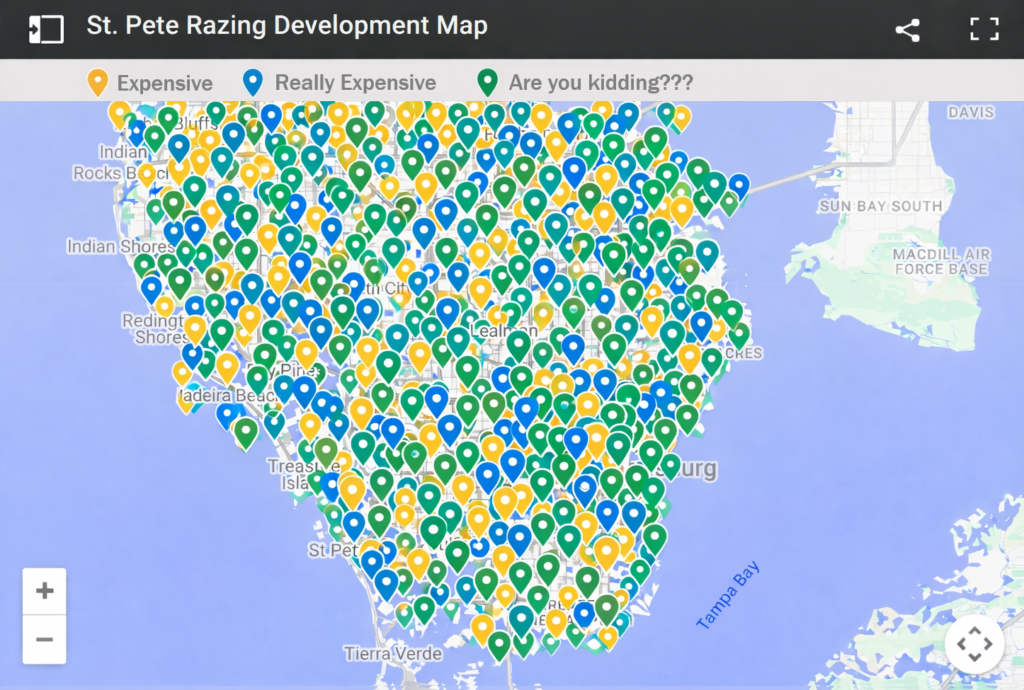Select the easternmost blue pin near the bridge

pyautogui.click(x=739, y=186)
